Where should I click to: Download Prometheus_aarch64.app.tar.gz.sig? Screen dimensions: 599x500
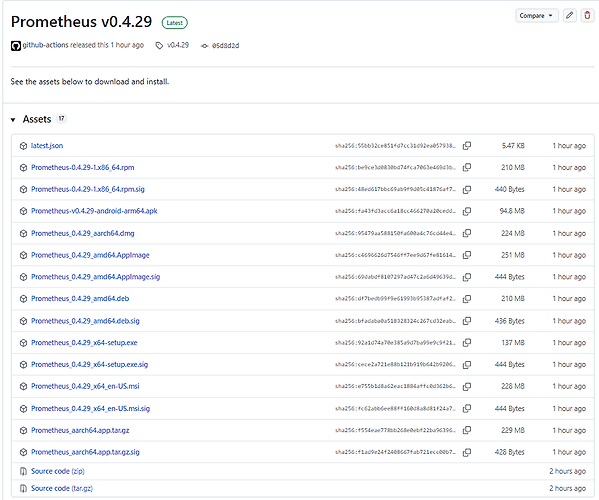tap(85, 452)
